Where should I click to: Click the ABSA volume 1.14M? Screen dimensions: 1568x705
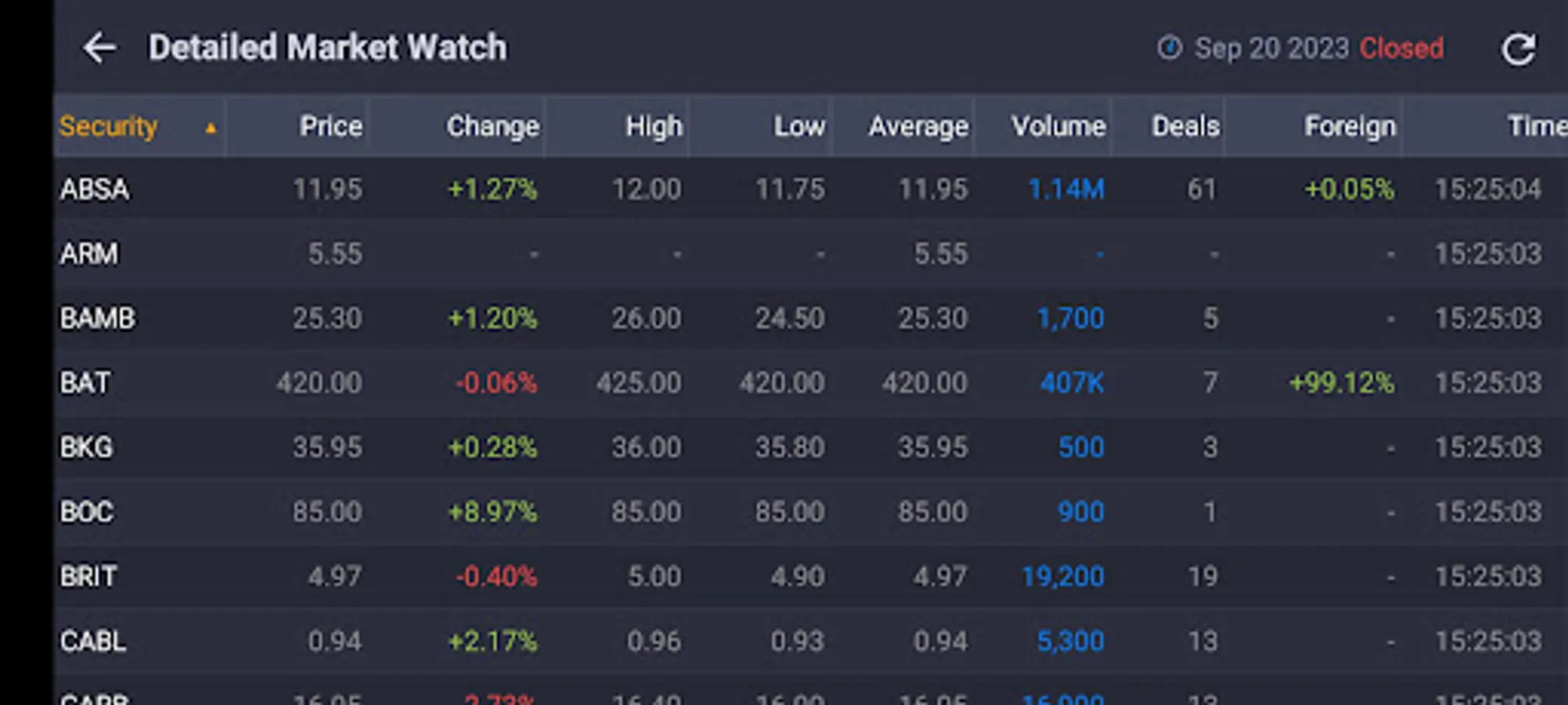(1065, 190)
